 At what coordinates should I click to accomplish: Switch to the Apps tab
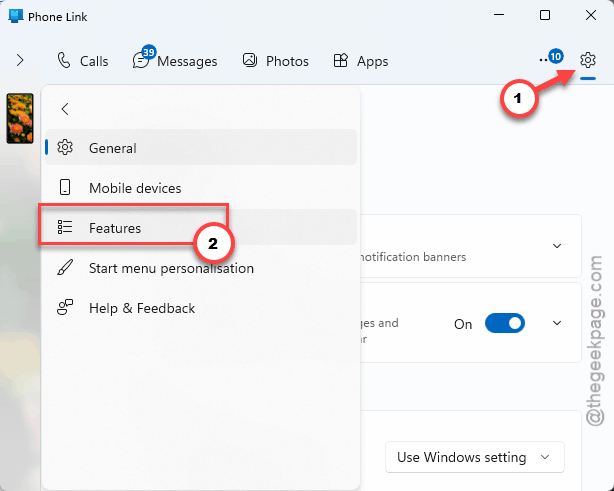[361, 61]
